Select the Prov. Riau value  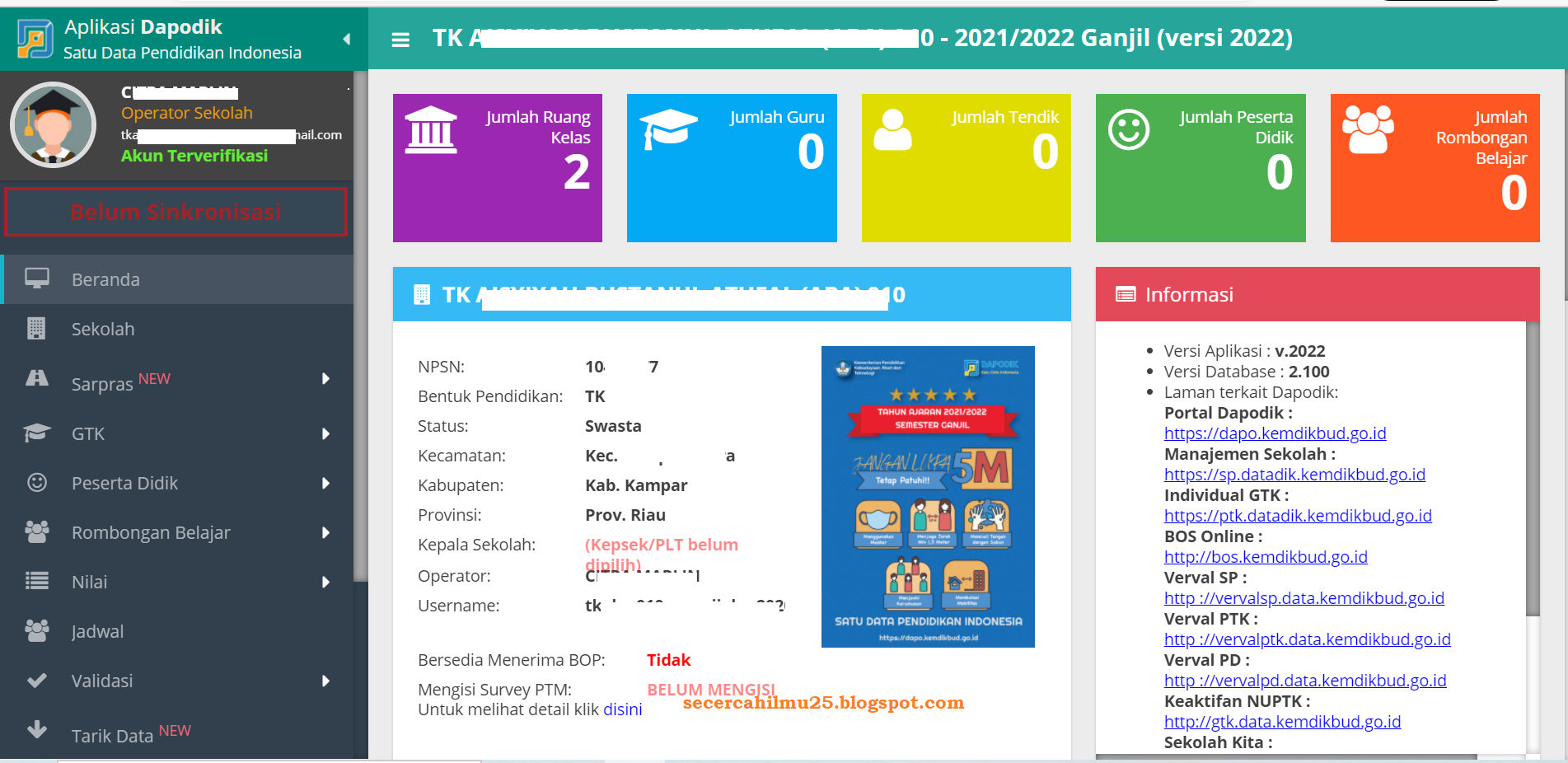click(625, 515)
